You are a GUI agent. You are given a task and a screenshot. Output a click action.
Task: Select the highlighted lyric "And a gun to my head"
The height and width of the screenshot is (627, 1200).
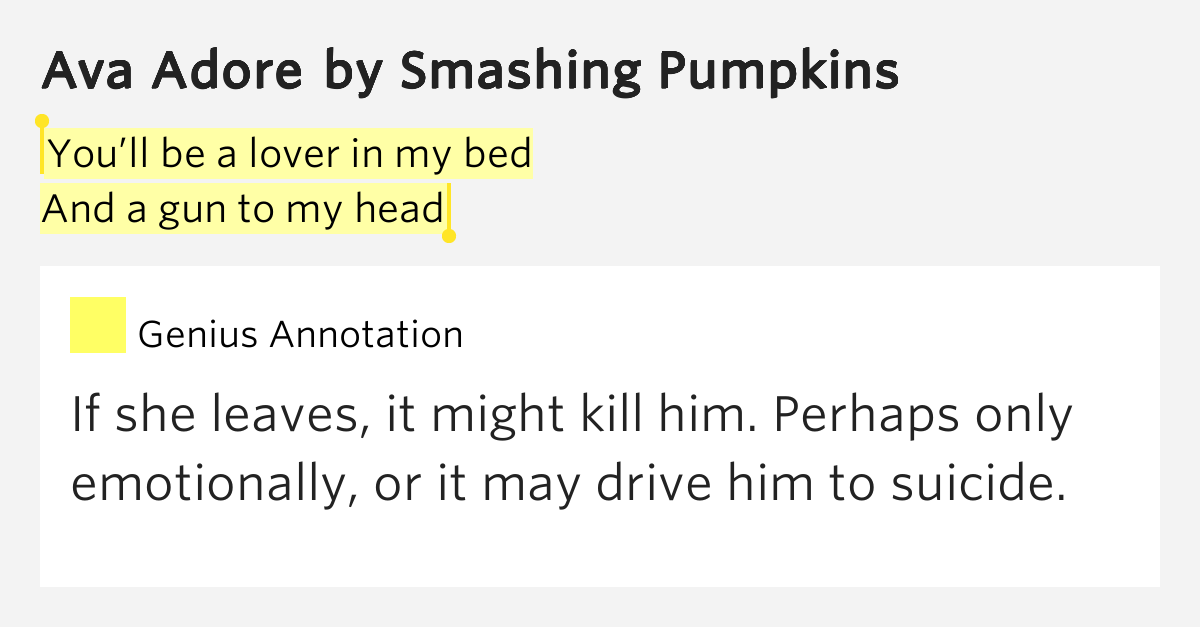pyautogui.click(x=243, y=209)
